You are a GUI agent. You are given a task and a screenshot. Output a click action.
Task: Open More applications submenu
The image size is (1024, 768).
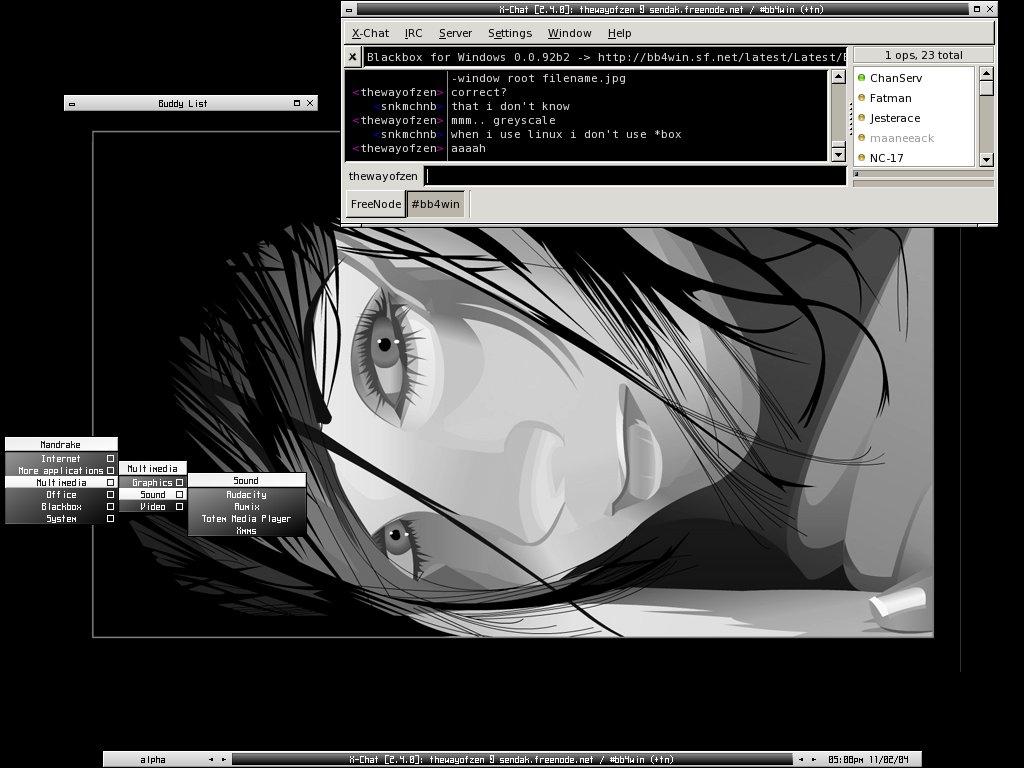[x=61, y=470]
